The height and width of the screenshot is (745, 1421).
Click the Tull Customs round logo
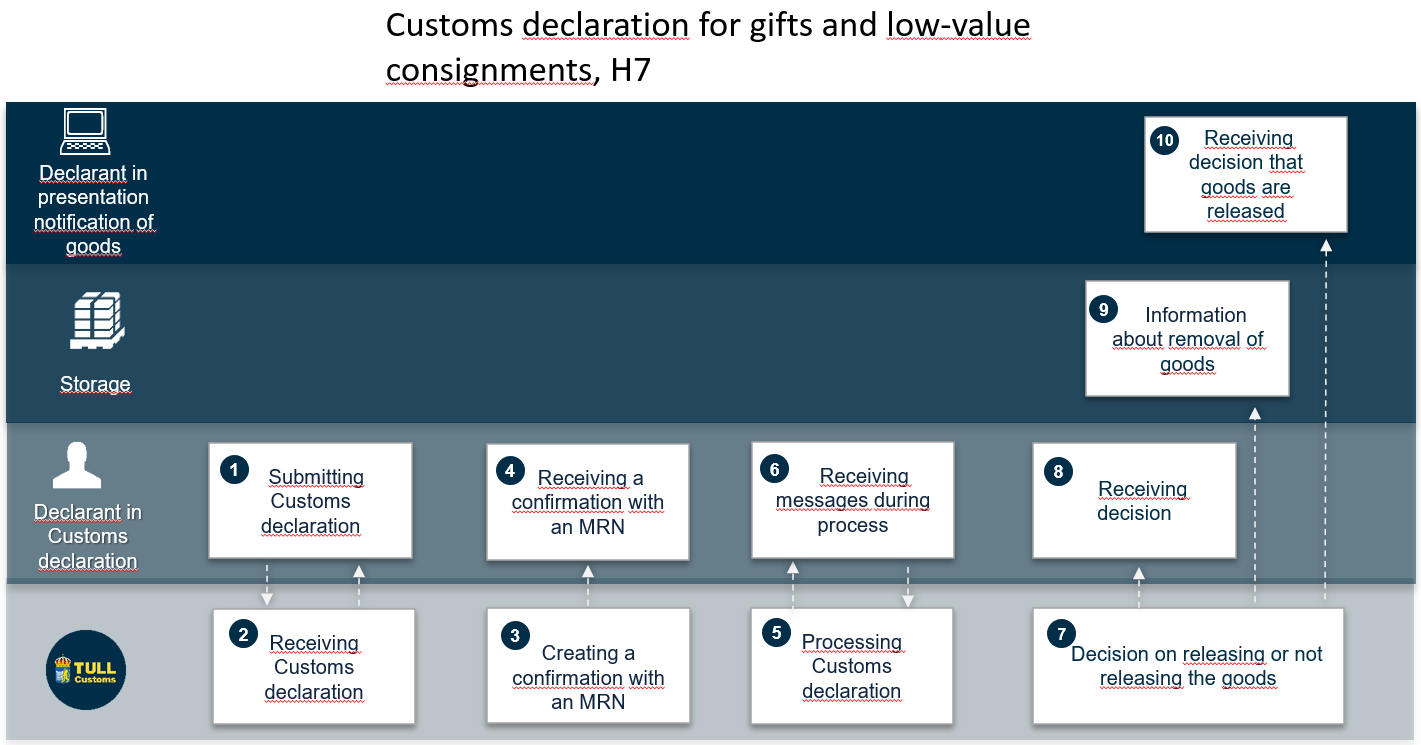click(86, 669)
